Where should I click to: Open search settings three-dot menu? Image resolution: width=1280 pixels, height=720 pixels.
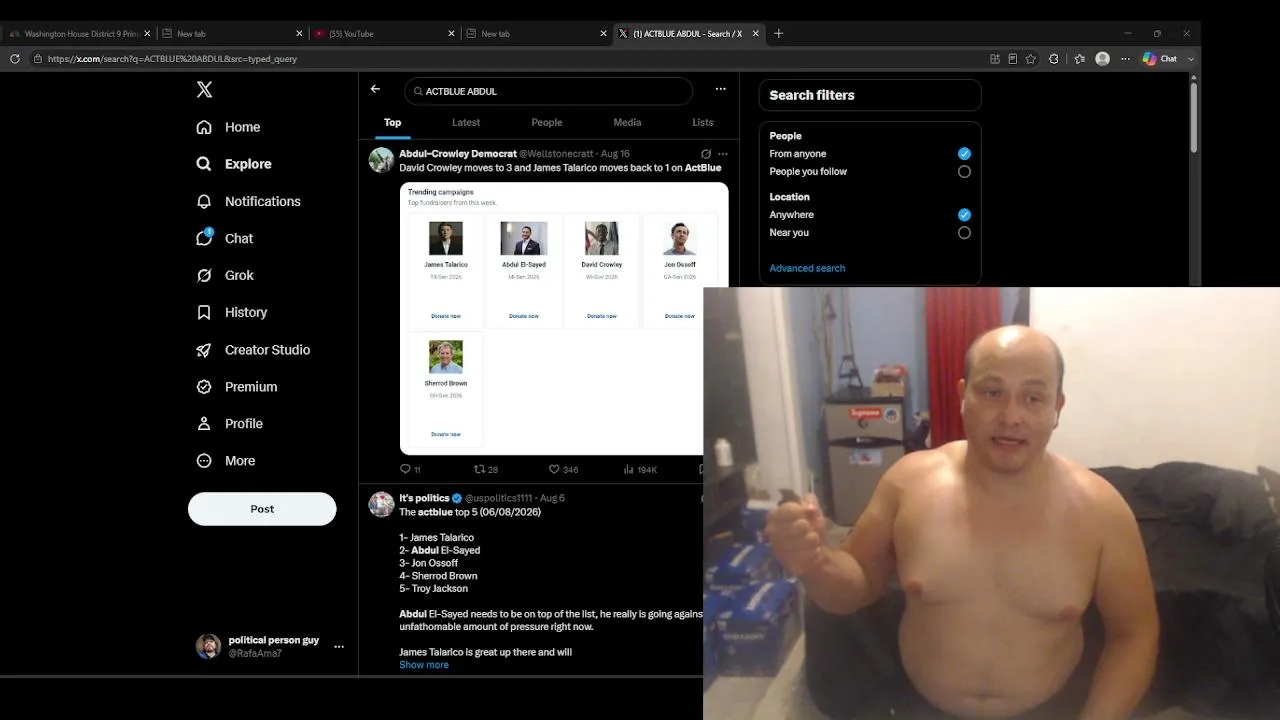(x=720, y=89)
